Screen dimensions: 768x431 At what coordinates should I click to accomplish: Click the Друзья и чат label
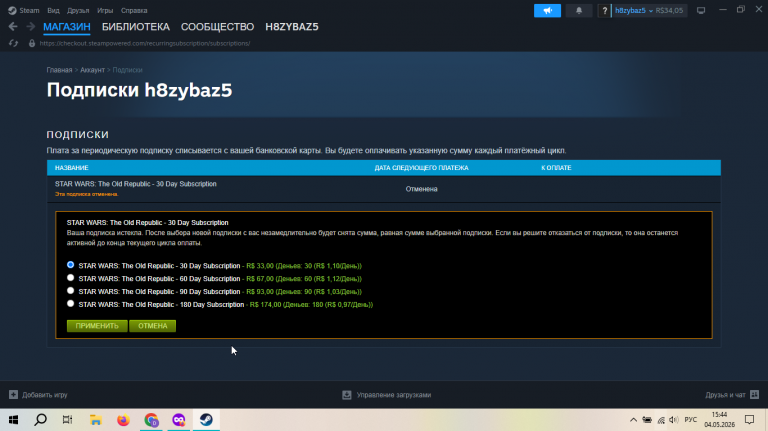[x=725, y=395]
